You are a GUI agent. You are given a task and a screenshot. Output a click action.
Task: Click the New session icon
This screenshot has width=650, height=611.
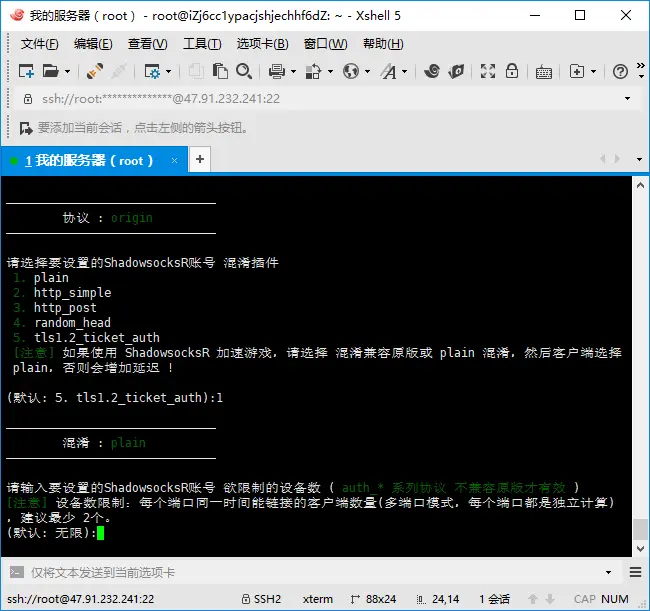(26, 71)
